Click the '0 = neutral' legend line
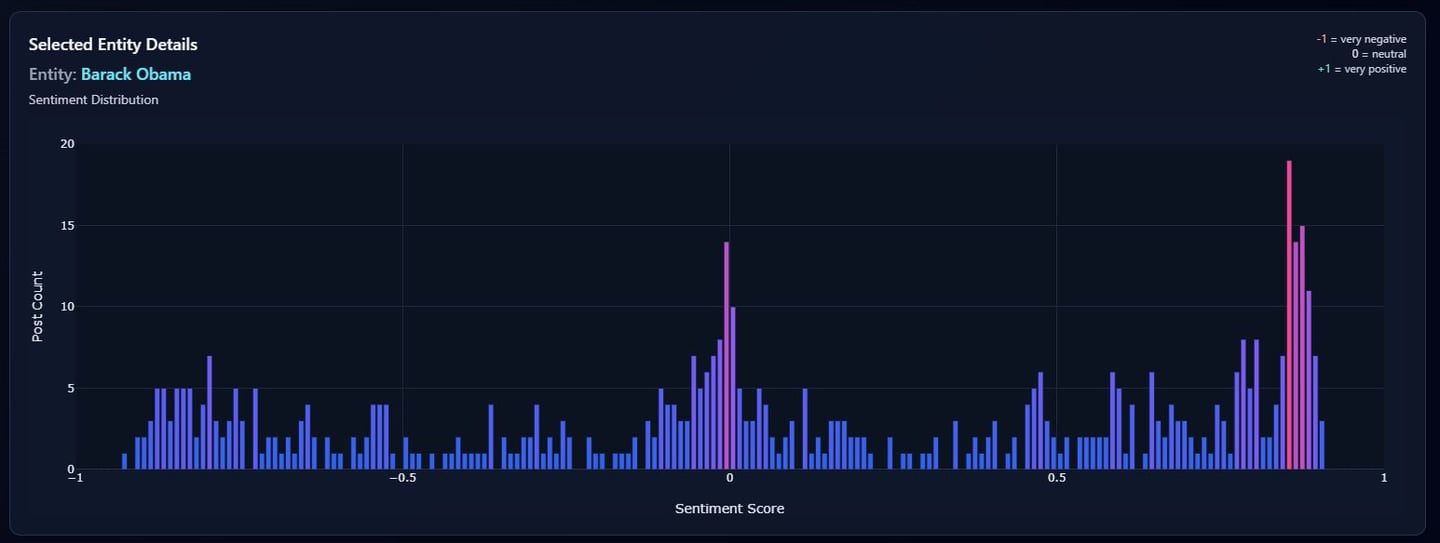The image size is (1440, 543). [1379, 54]
